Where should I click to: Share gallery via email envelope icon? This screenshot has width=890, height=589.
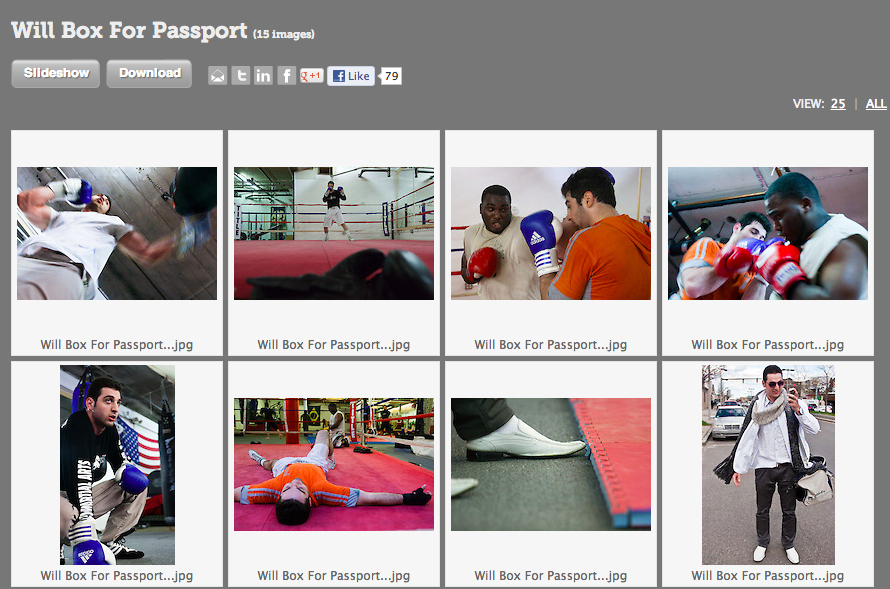pyautogui.click(x=217, y=75)
